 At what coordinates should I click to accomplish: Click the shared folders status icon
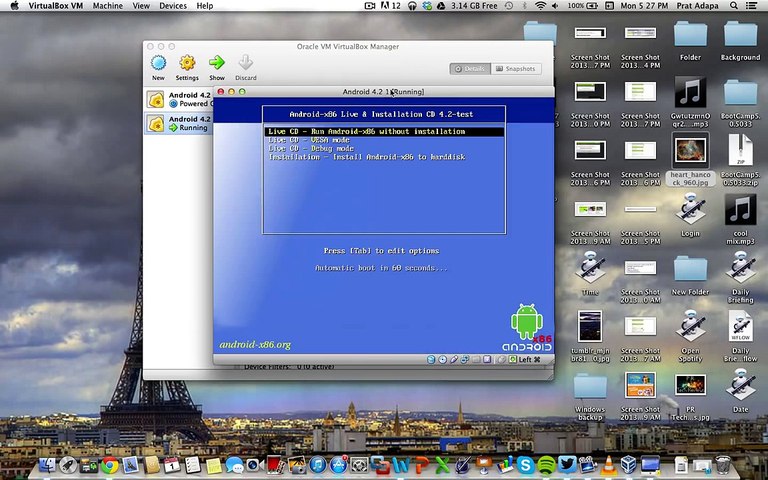[476, 360]
